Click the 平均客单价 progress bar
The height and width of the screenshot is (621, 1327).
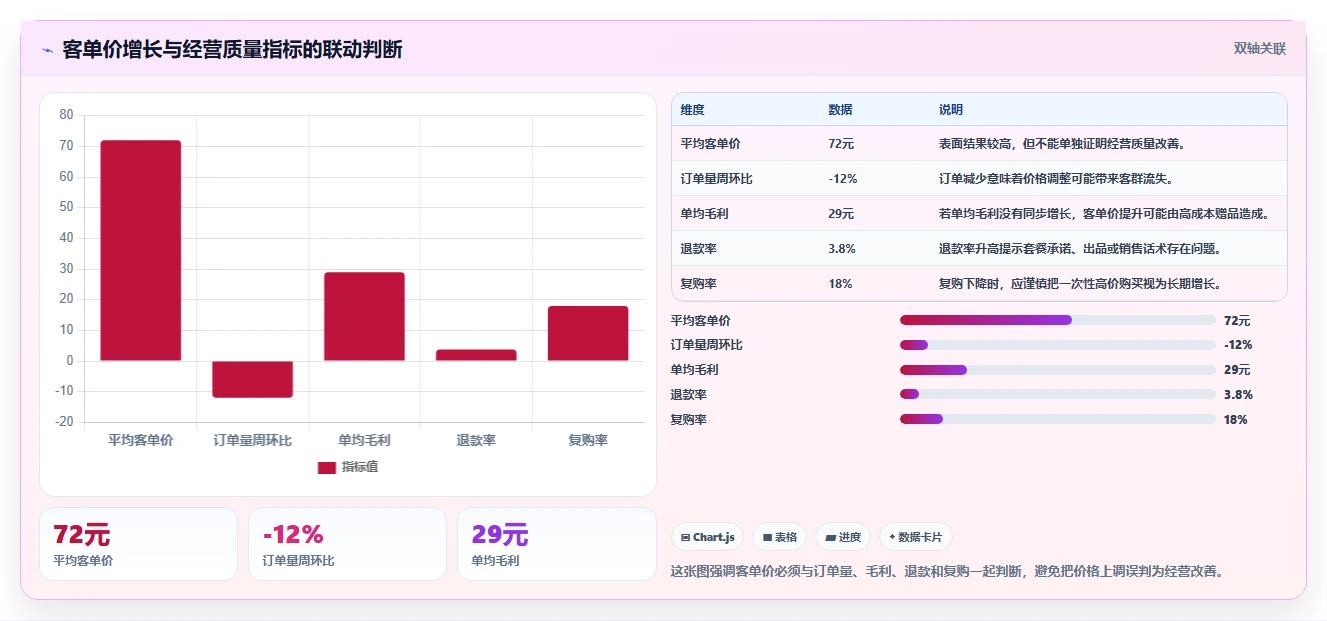tap(1058, 320)
